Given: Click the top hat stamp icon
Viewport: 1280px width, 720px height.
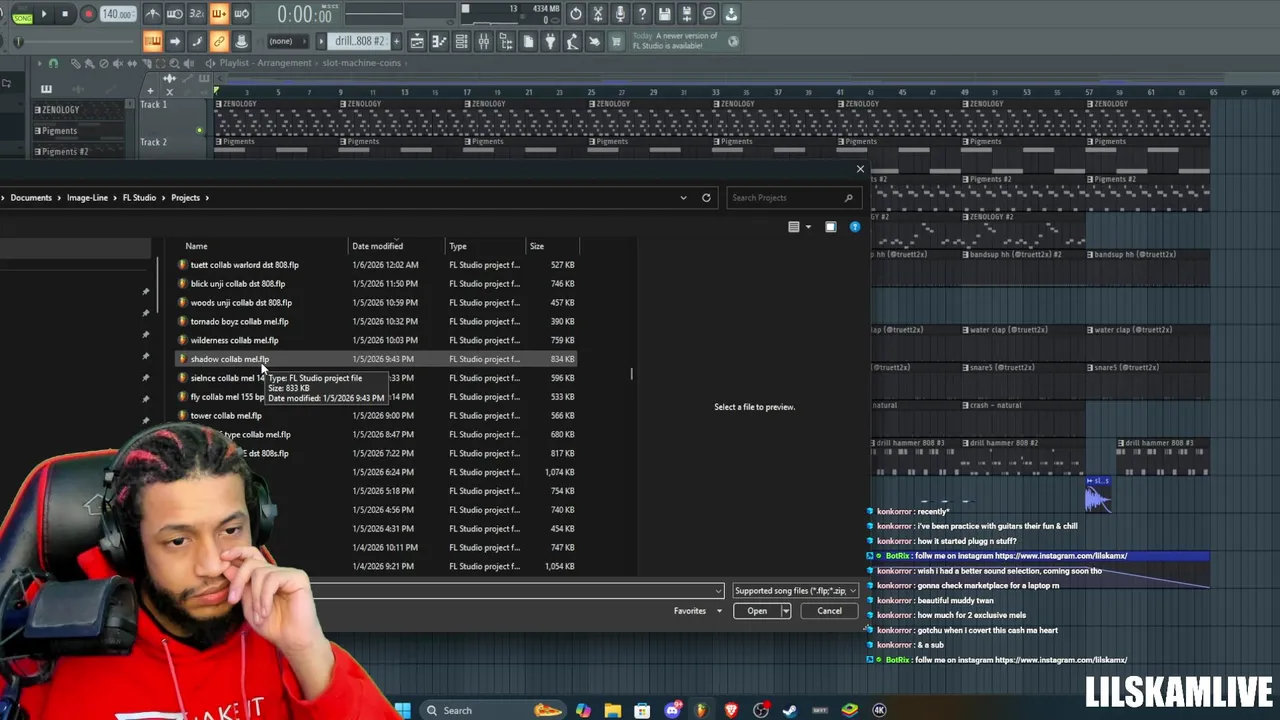Looking at the screenshot, I should tap(241, 41).
